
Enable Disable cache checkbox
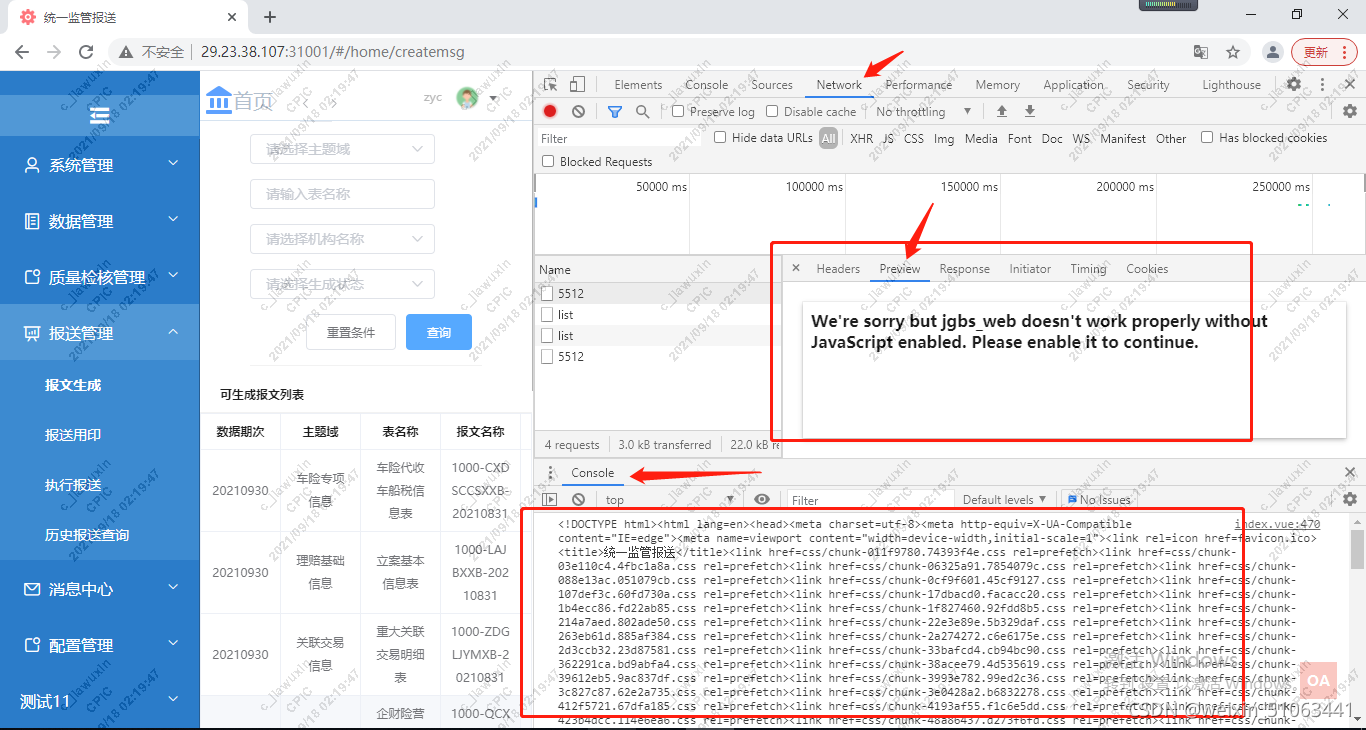tap(772, 111)
